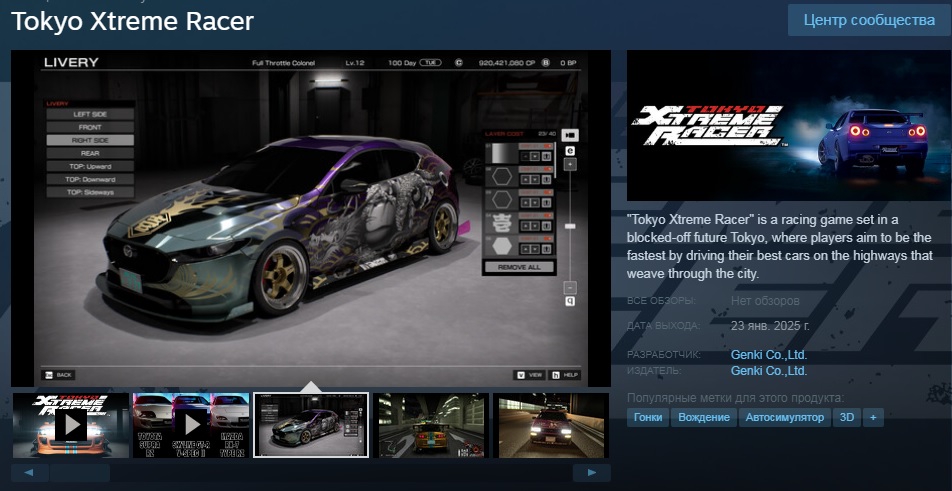This screenshot has height=491, width=952.
Task: Click the q key icon below the slider
Action: click(x=570, y=301)
